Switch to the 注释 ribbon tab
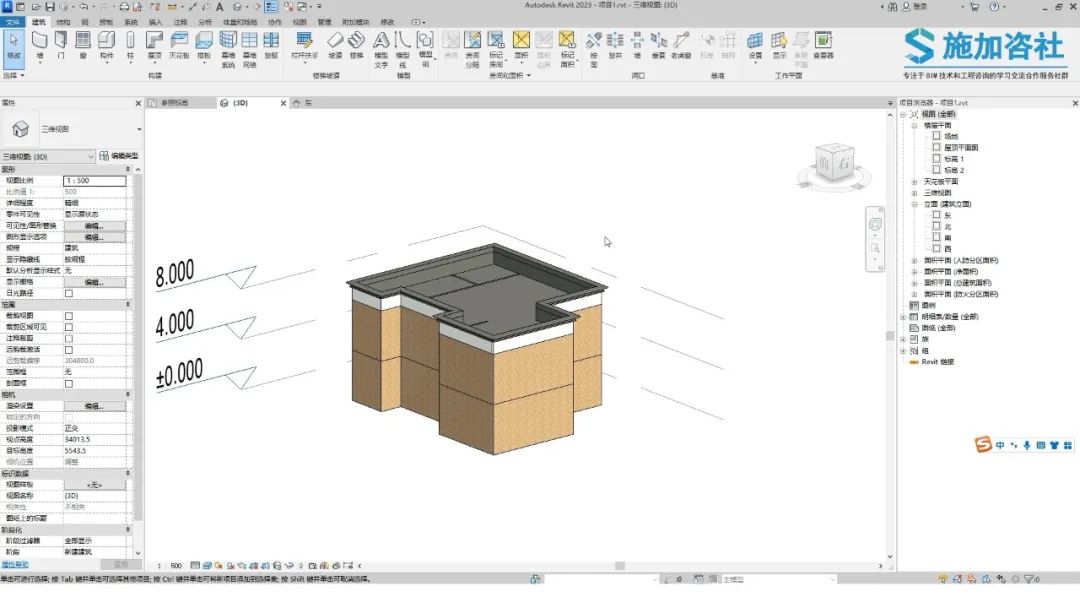 point(180,22)
